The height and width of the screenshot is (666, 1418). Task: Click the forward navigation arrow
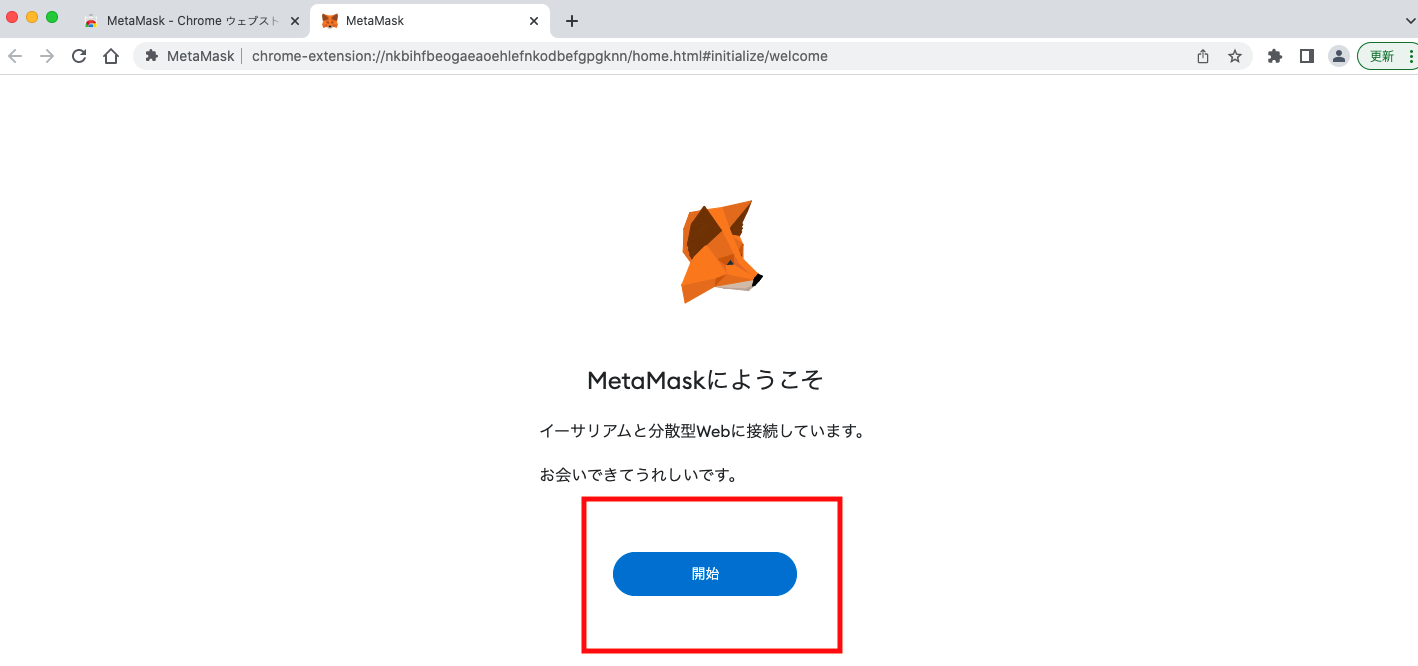[x=47, y=56]
